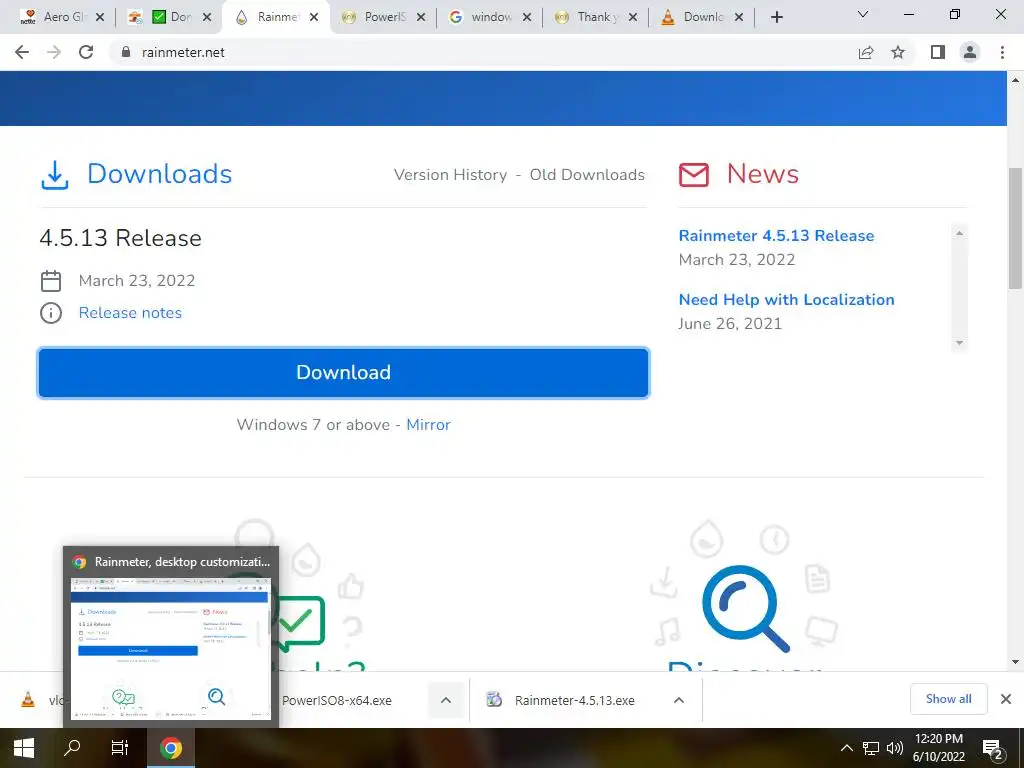Open the network tray icon
Image resolution: width=1024 pixels, height=768 pixels.
tap(871, 748)
